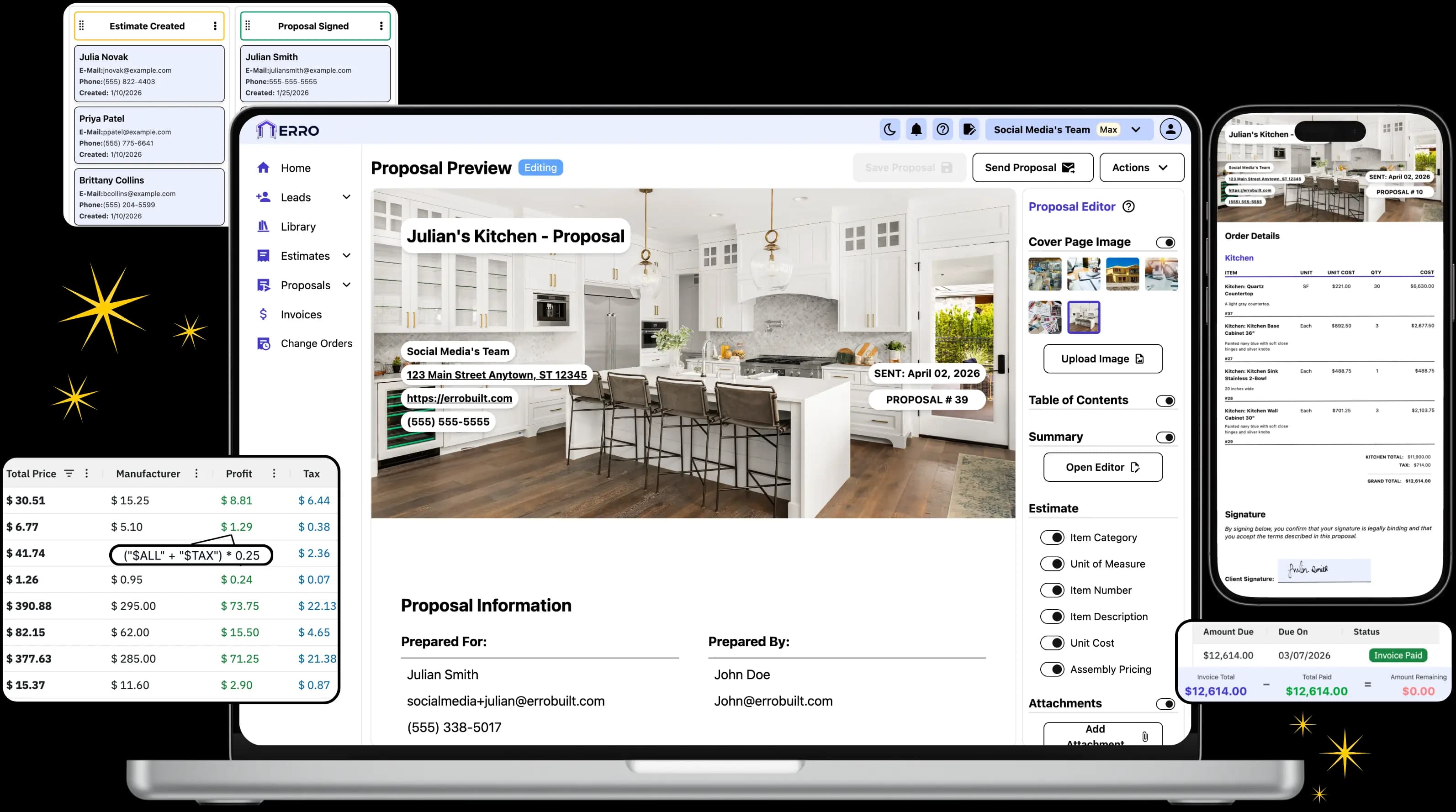Open notifications bell icon
This screenshot has width=1456, height=812.
click(x=916, y=129)
